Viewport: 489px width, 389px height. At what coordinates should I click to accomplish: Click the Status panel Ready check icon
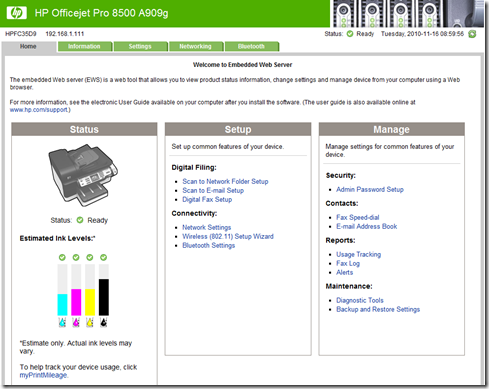click(x=80, y=220)
